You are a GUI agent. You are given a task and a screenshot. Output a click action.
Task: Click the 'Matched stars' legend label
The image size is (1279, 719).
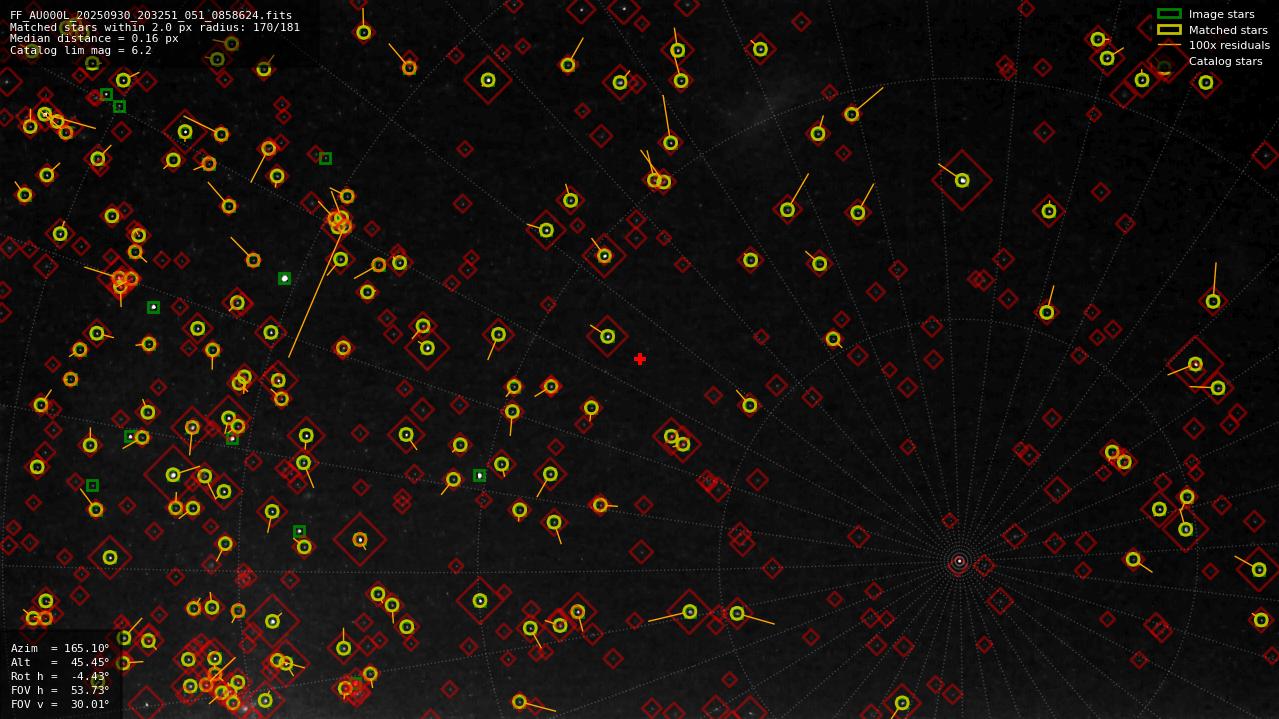[1228, 30]
